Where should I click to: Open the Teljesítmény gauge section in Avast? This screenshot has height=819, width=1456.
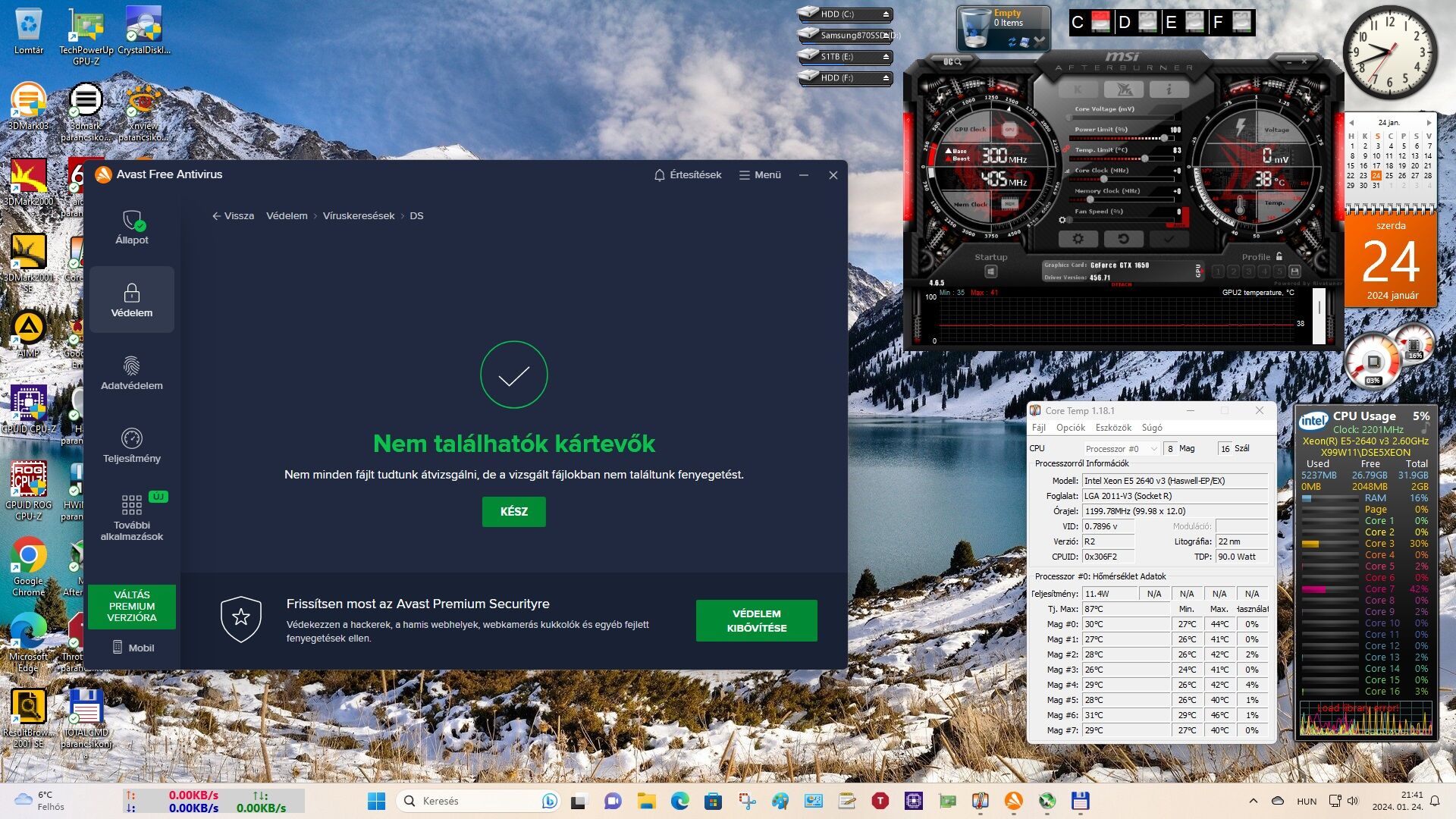(x=132, y=445)
